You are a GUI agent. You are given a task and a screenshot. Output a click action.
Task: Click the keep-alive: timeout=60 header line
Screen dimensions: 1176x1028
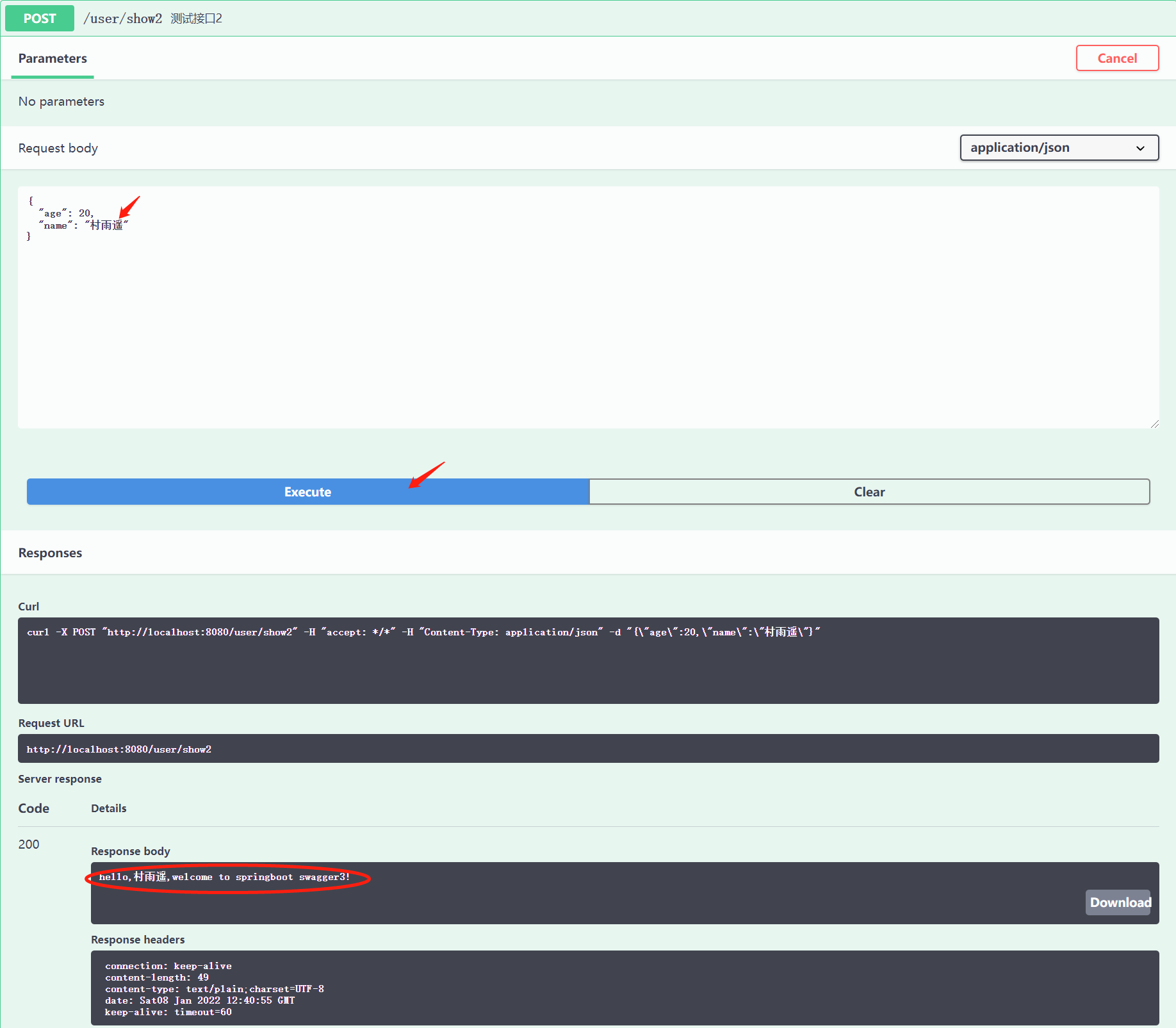coord(168,1012)
